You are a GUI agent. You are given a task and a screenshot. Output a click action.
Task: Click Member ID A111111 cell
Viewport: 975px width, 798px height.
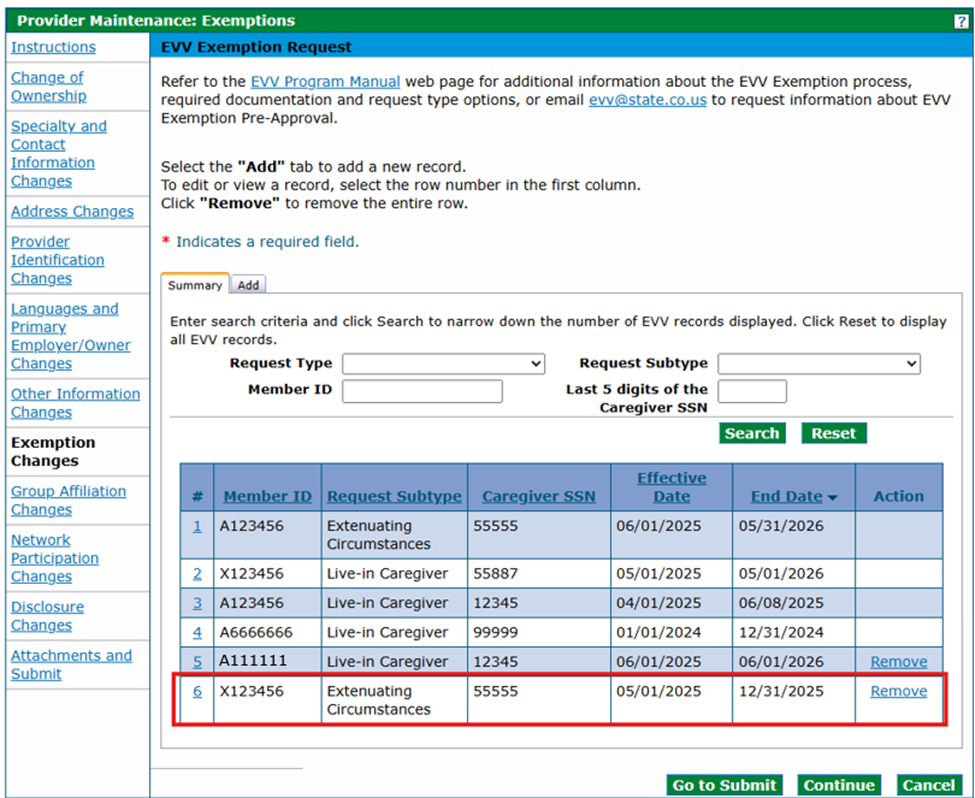(x=267, y=661)
